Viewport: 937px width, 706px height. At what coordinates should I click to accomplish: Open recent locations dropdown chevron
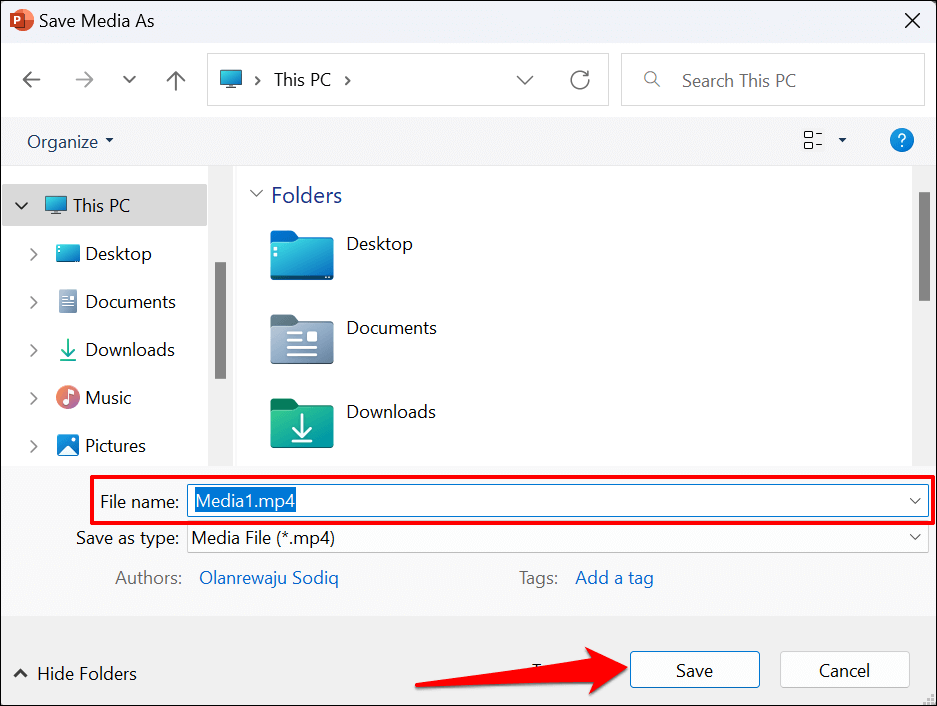[x=129, y=81]
